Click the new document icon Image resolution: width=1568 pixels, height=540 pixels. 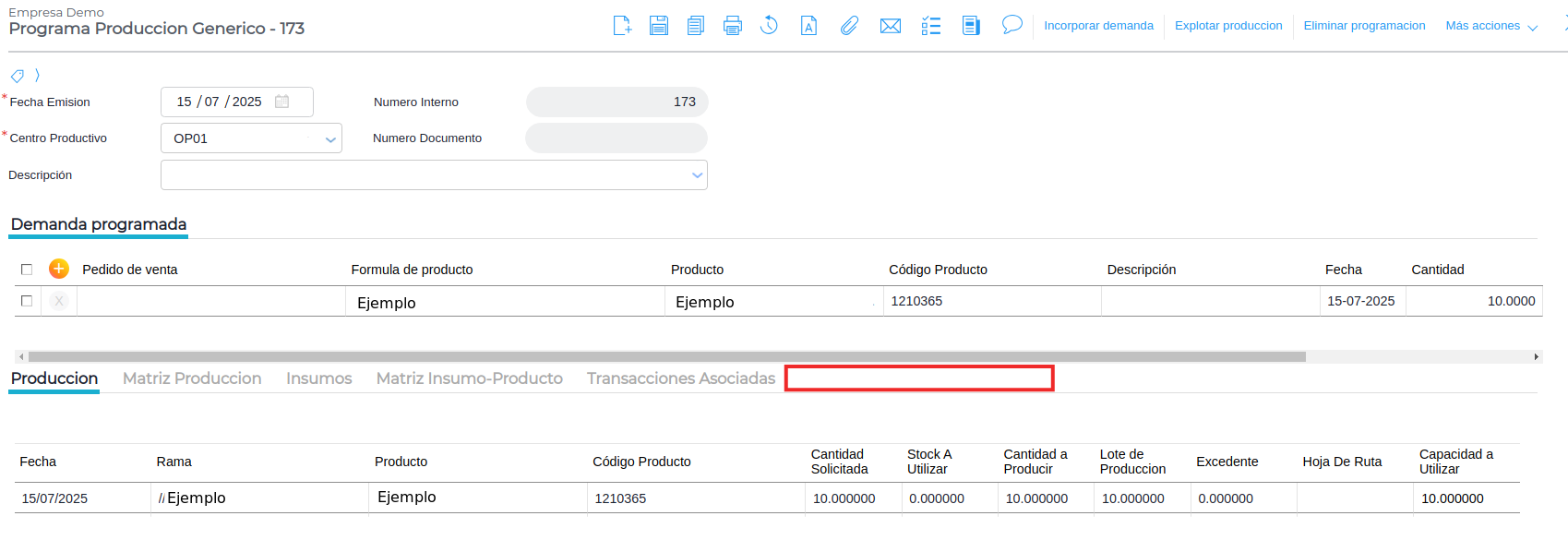click(622, 26)
